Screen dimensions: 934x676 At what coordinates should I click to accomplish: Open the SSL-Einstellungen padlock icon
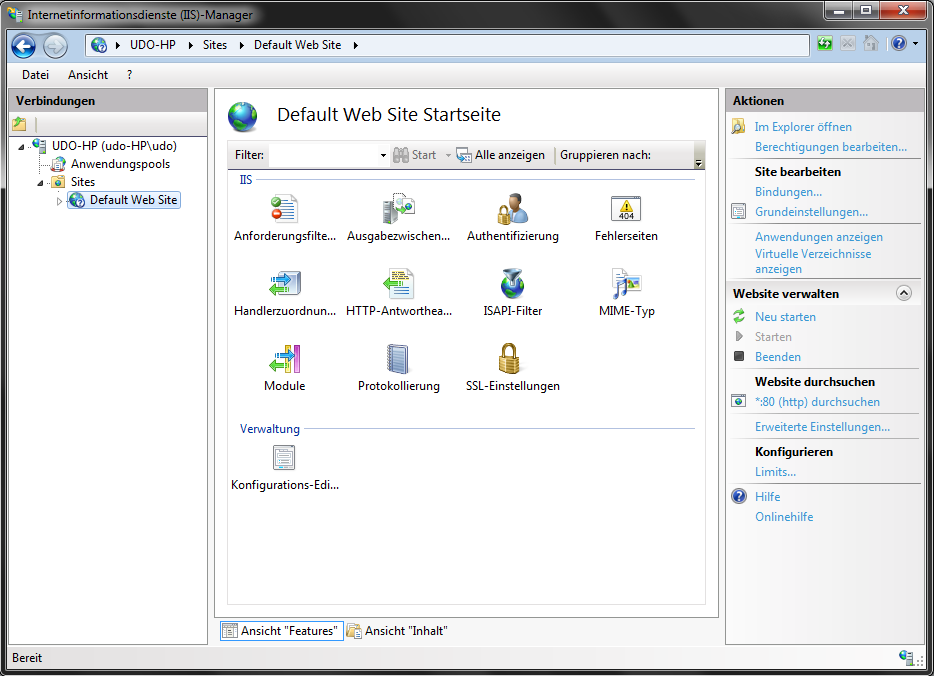point(512,359)
